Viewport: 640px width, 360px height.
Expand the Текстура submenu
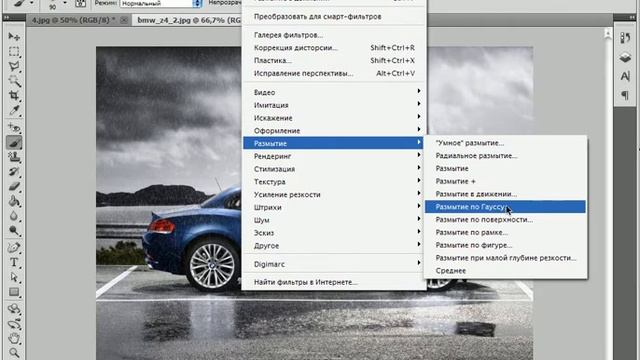[334, 182]
